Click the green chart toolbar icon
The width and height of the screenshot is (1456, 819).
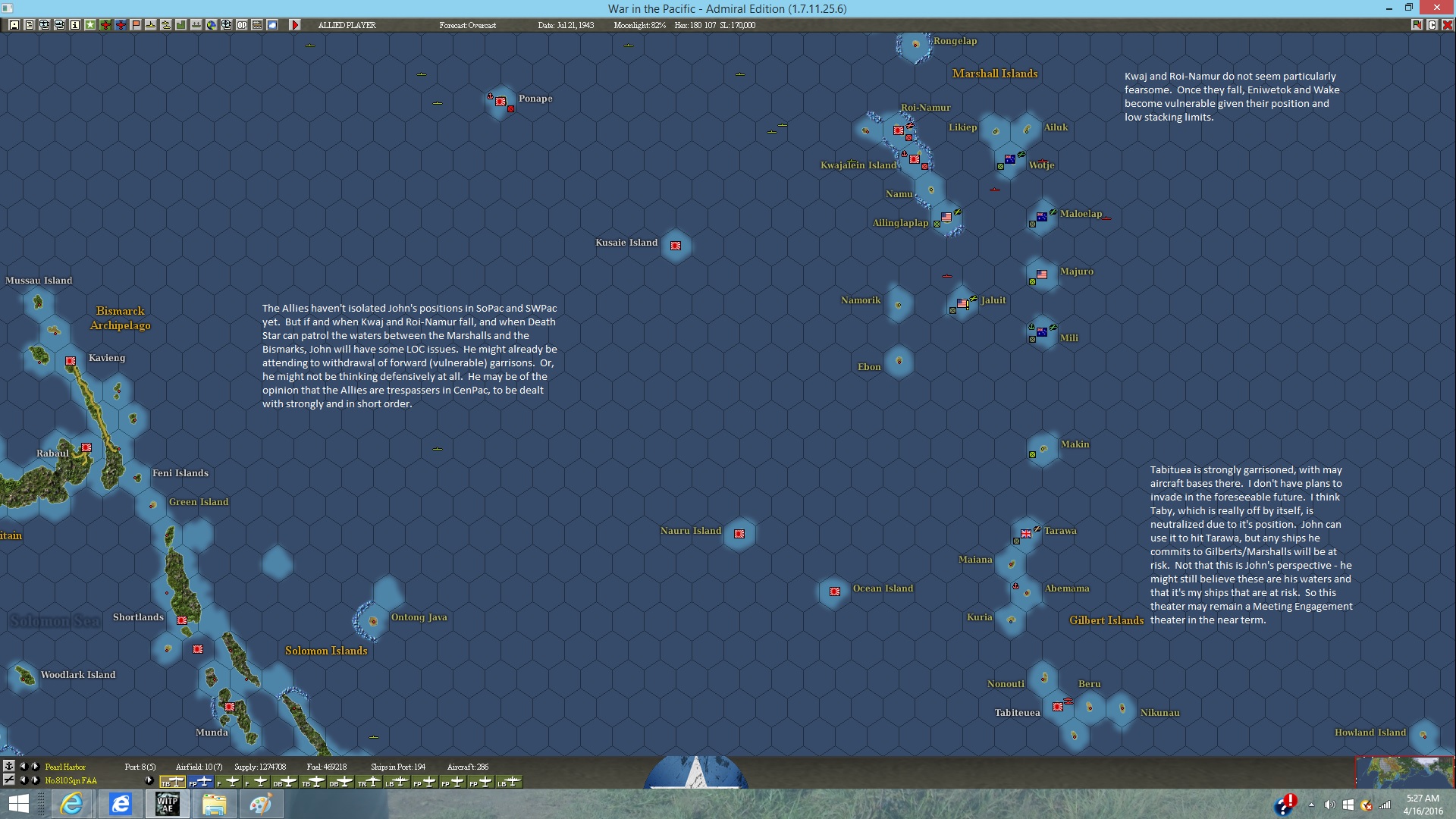181,25
